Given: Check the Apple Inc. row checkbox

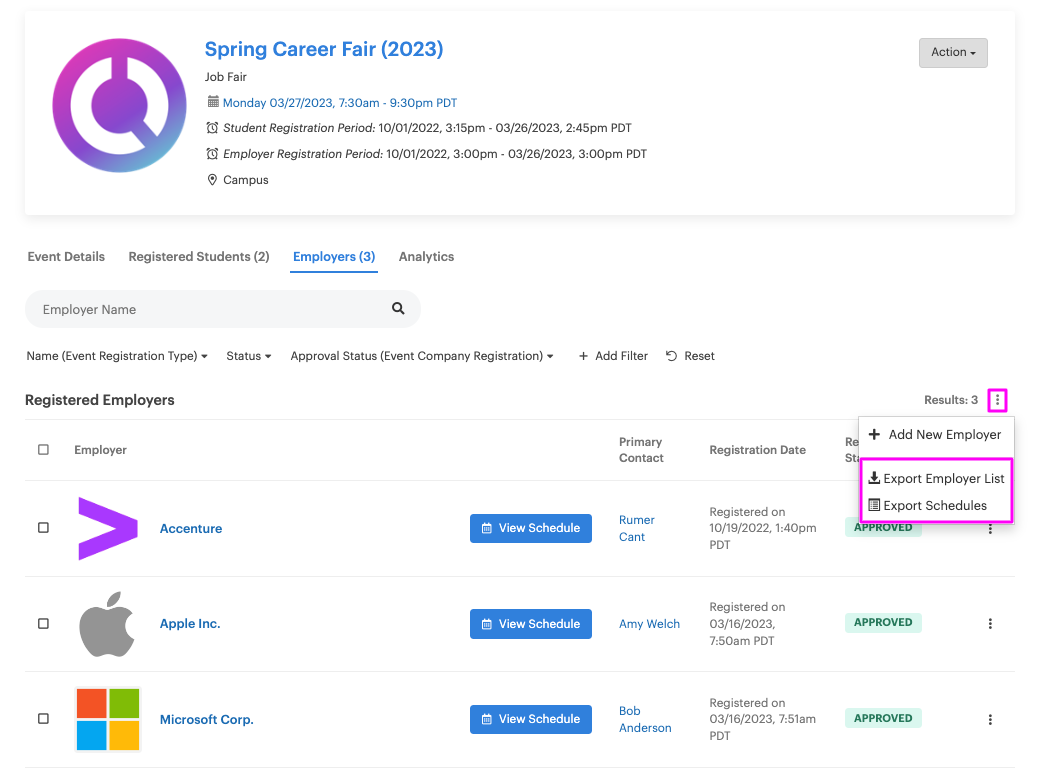Looking at the screenshot, I should 44,624.
